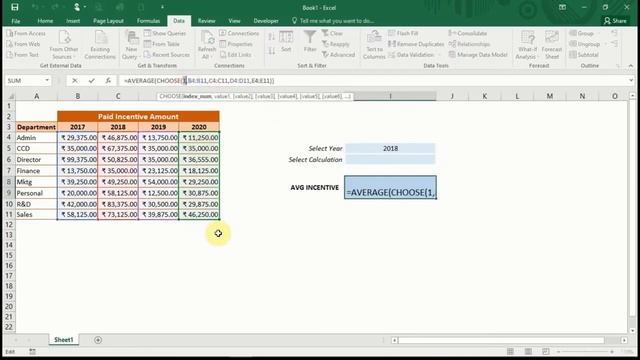Viewport: 640px width, 360px height.
Task: Click the Select Year cell showing 2018
Action: coord(390,149)
